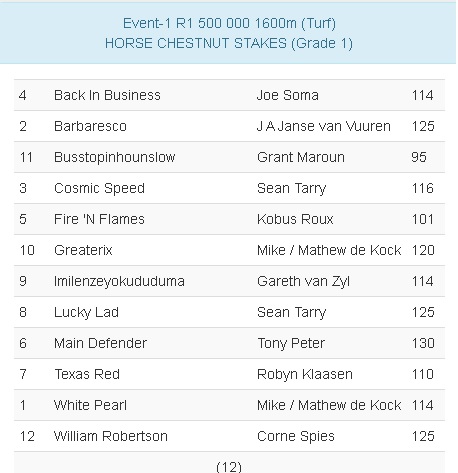This screenshot has width=458, height=473.
Task: Click the (12) runner count footer
Action: pyautogui.click(x=229, y=466)
